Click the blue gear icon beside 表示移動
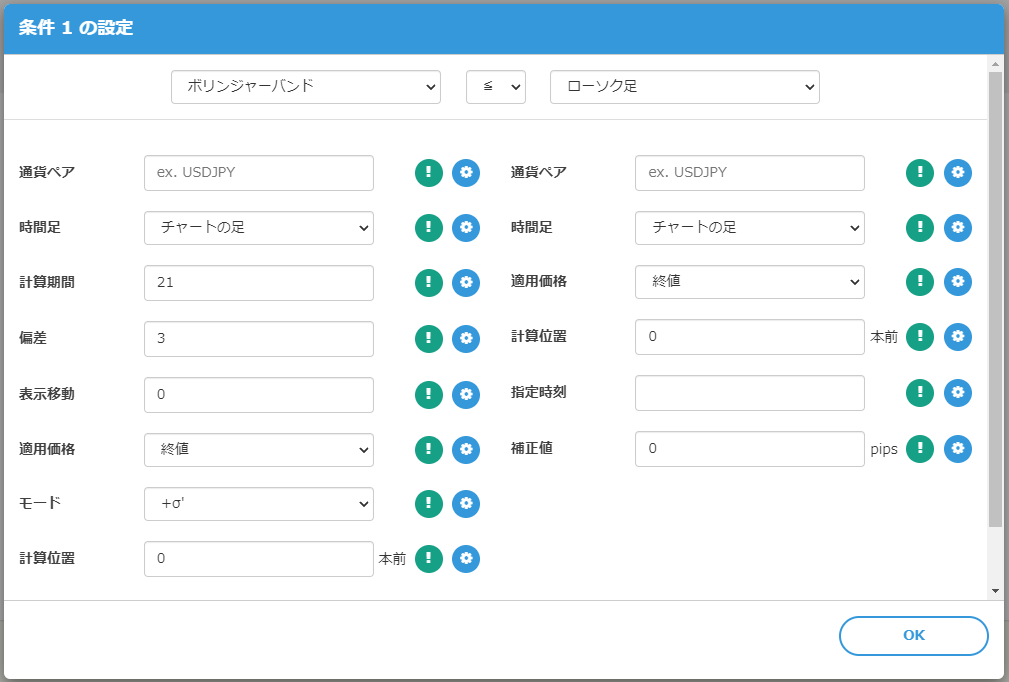This screenshot has width=1009, height=682. tap(466, 394)
